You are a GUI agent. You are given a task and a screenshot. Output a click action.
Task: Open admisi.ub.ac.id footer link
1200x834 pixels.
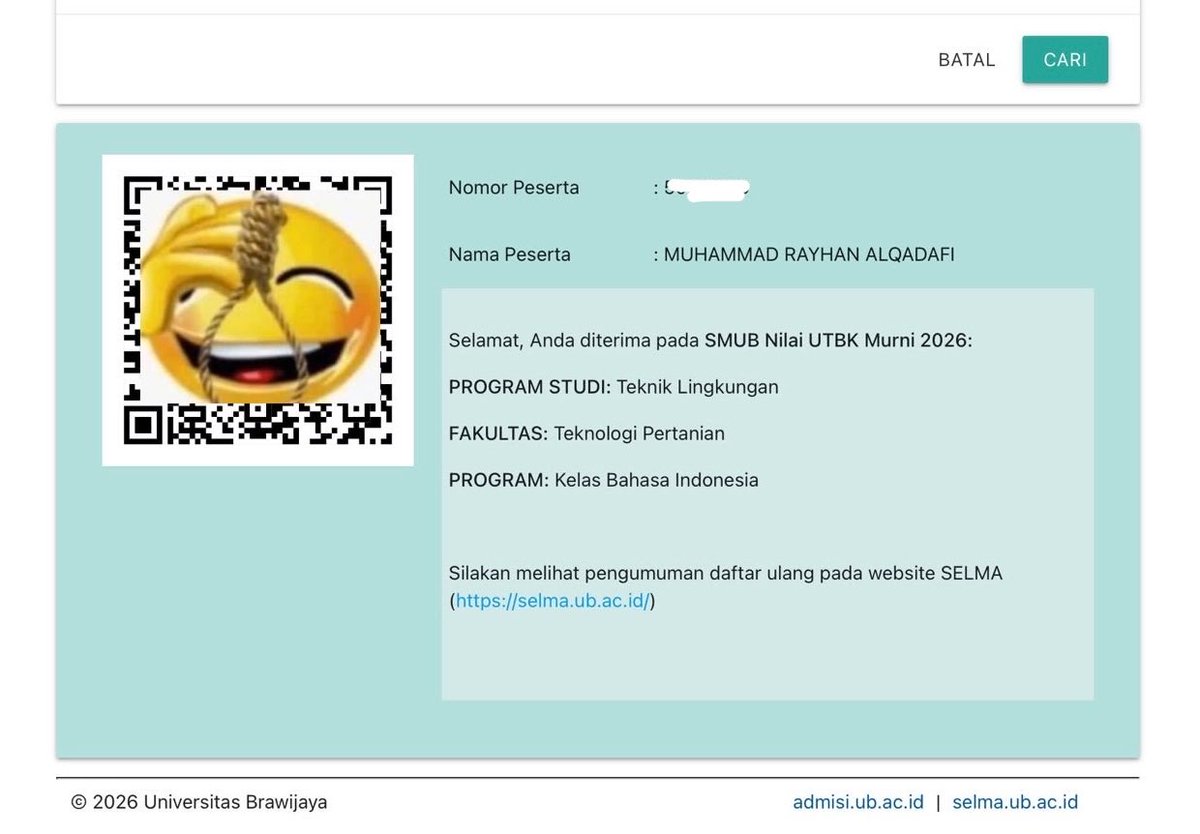tap(858, 802)
